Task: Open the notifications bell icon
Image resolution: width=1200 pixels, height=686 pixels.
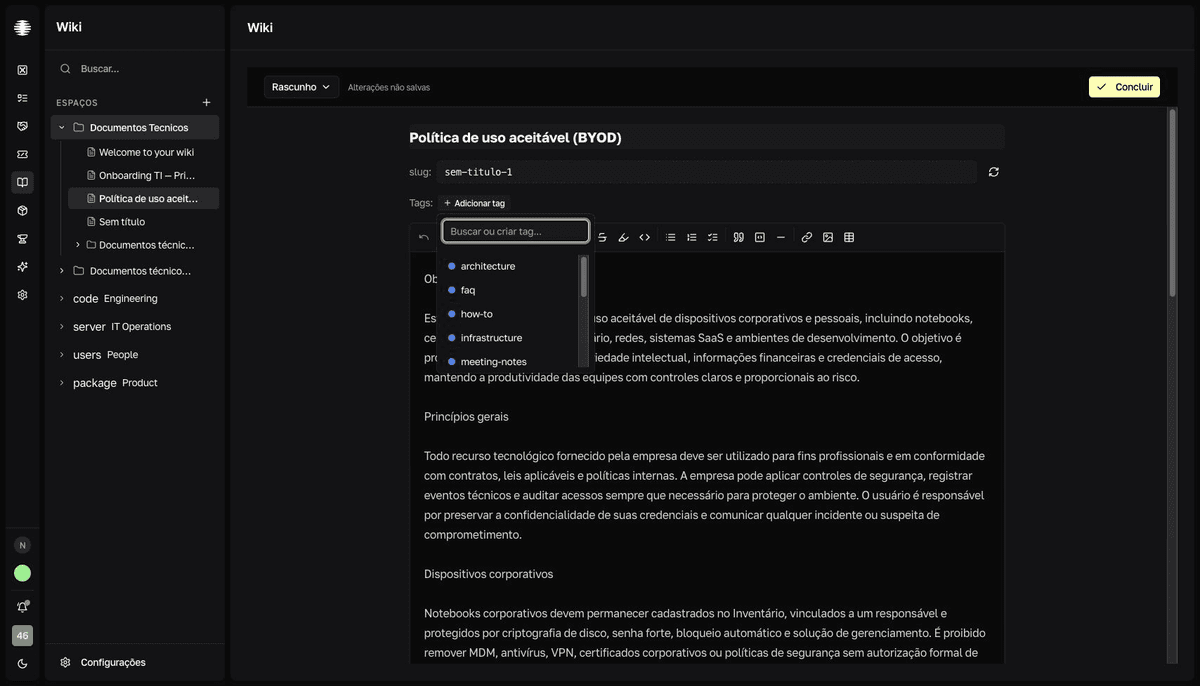Action: point(22,607)
